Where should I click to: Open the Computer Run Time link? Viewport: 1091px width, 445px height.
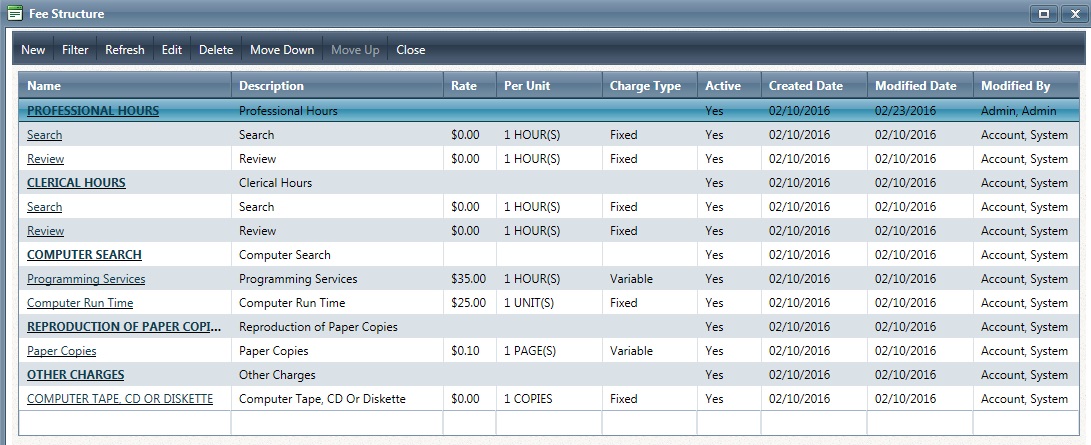[80, 303]
